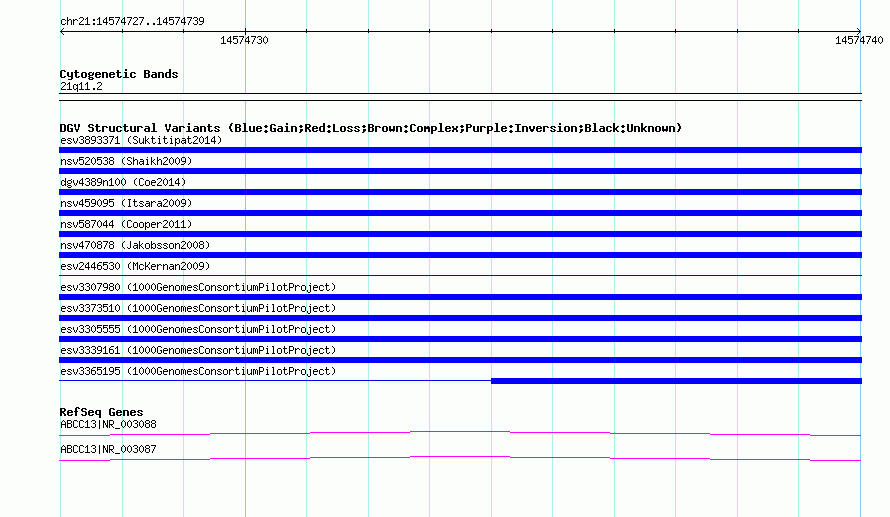This screenshot has width=890, height=517.
Task: Open variant esv3339161 label
Action: pos(198,350)
